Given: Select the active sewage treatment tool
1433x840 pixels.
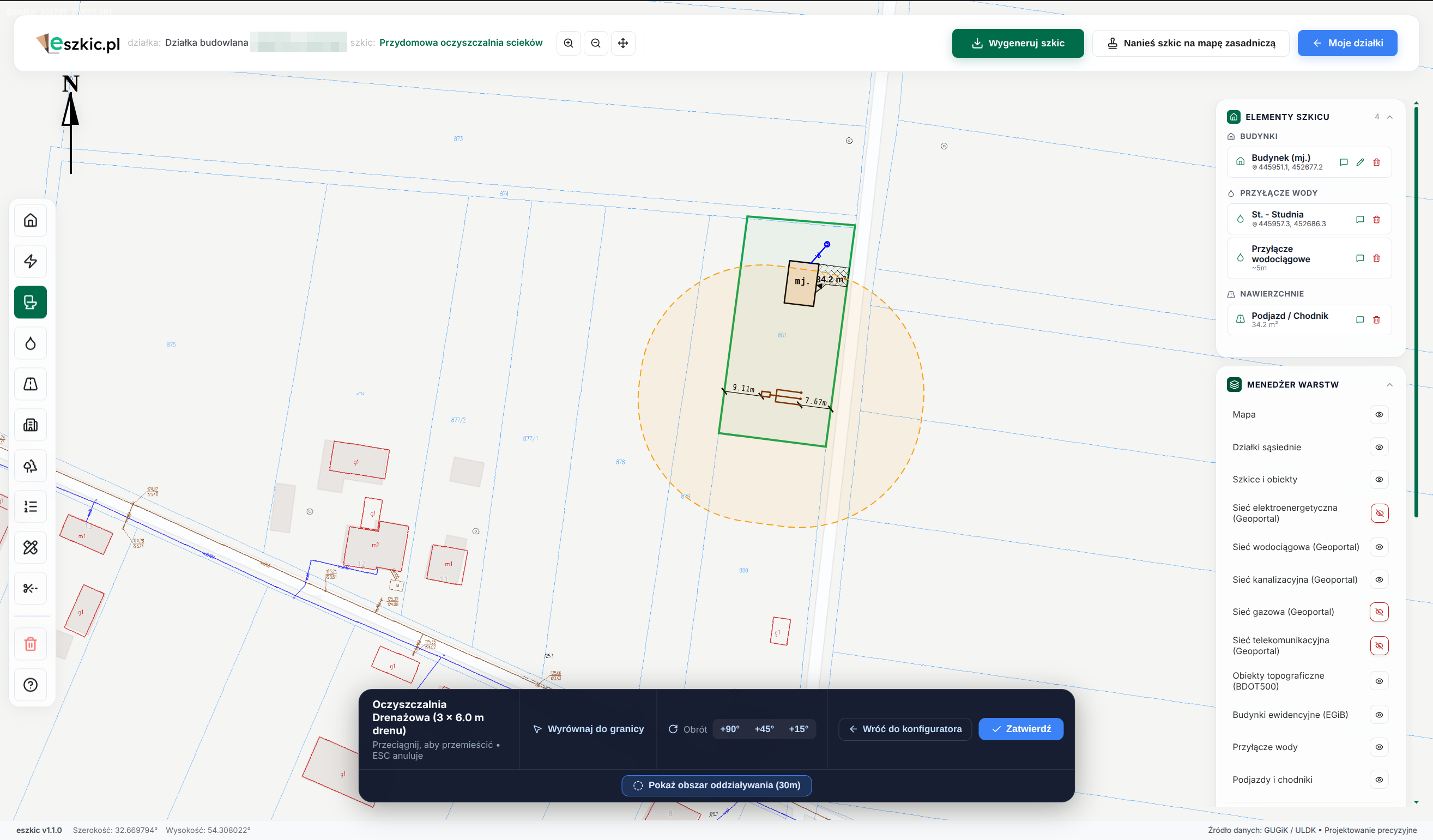Looking at the screenshot, I should (x=30, y=303).
